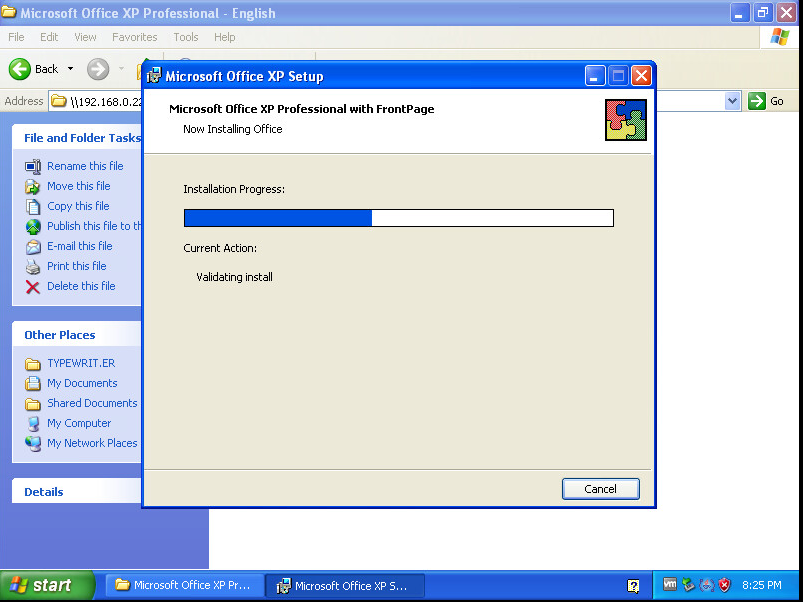803x602 pixels.
Task: Choose E-mail this file task
Action: click(79, 246)
